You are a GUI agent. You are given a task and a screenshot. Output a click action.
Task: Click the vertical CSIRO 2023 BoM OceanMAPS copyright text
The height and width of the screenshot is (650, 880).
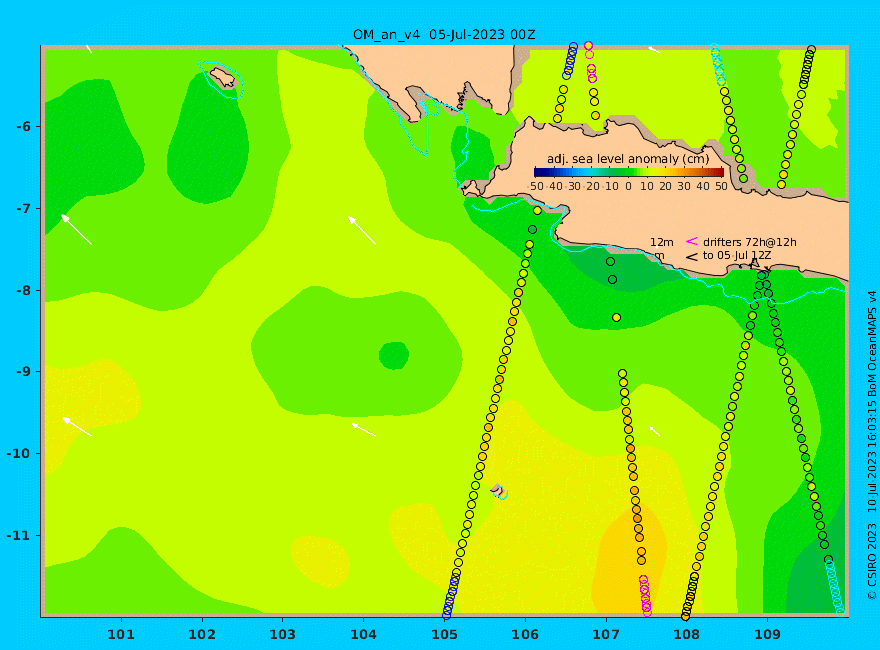(872, 446)
